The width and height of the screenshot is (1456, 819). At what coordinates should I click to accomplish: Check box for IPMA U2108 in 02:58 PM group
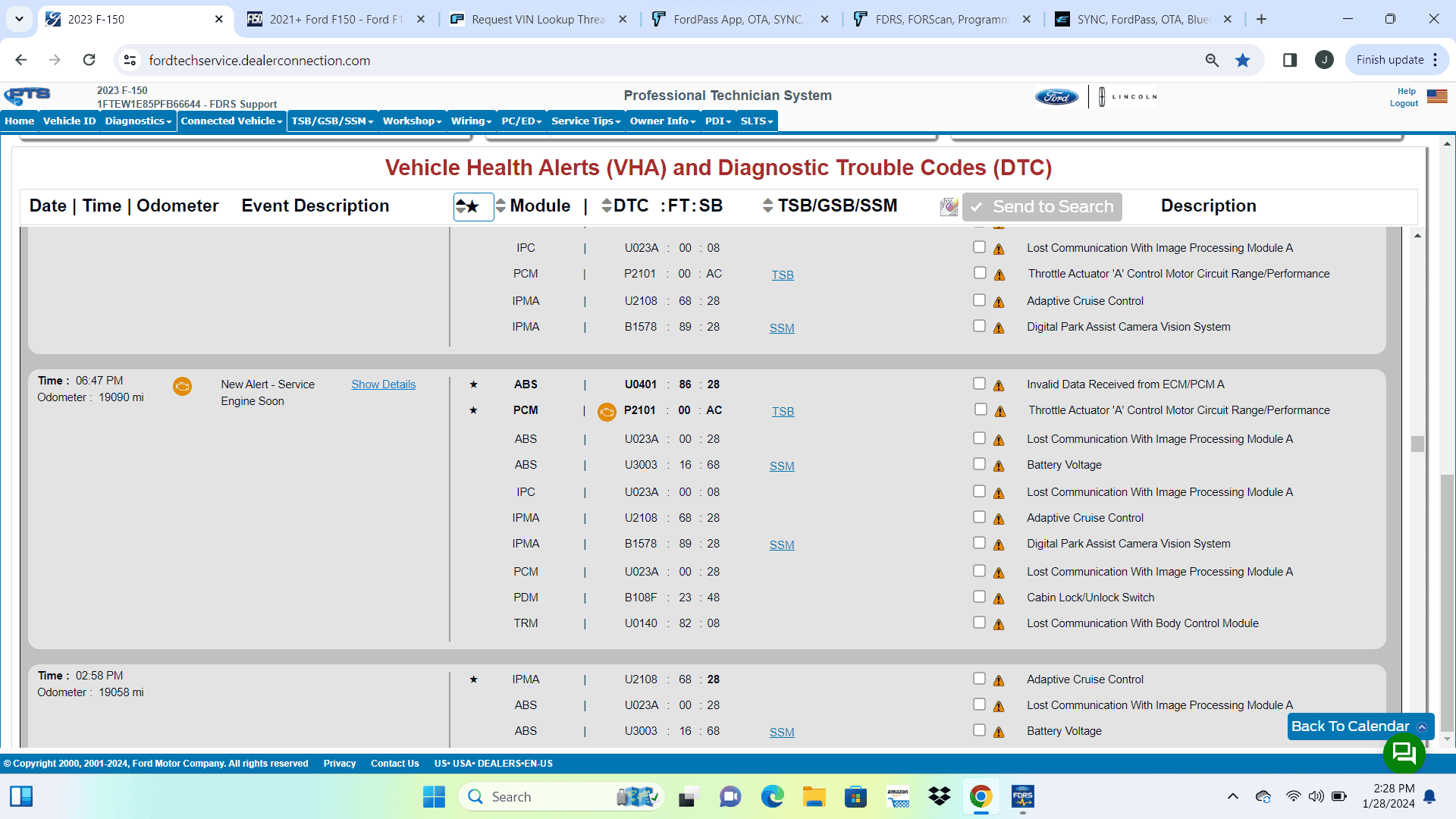[979, 679]
